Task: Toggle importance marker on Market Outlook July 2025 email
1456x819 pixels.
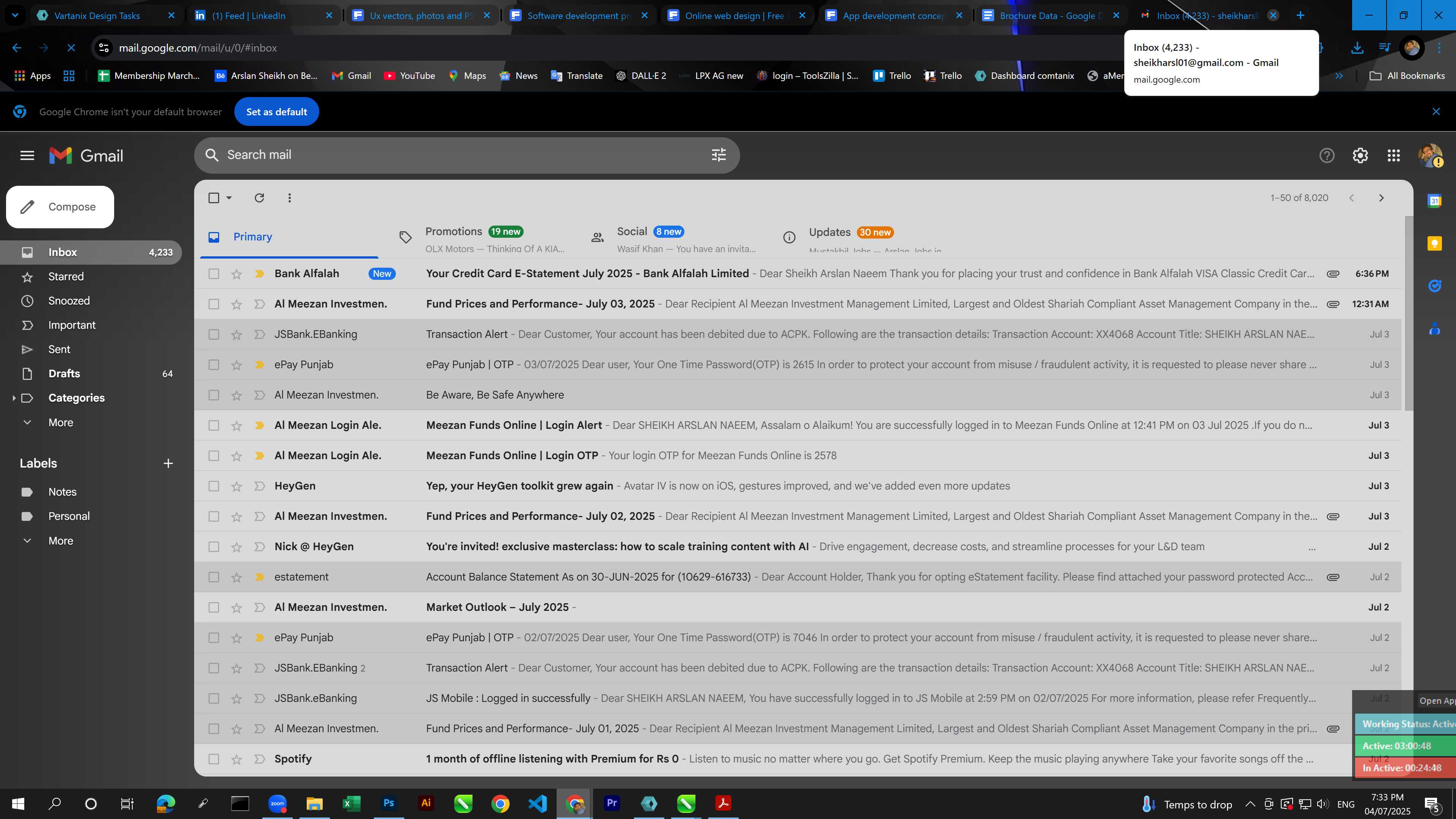Action: [x=259, y=607]
